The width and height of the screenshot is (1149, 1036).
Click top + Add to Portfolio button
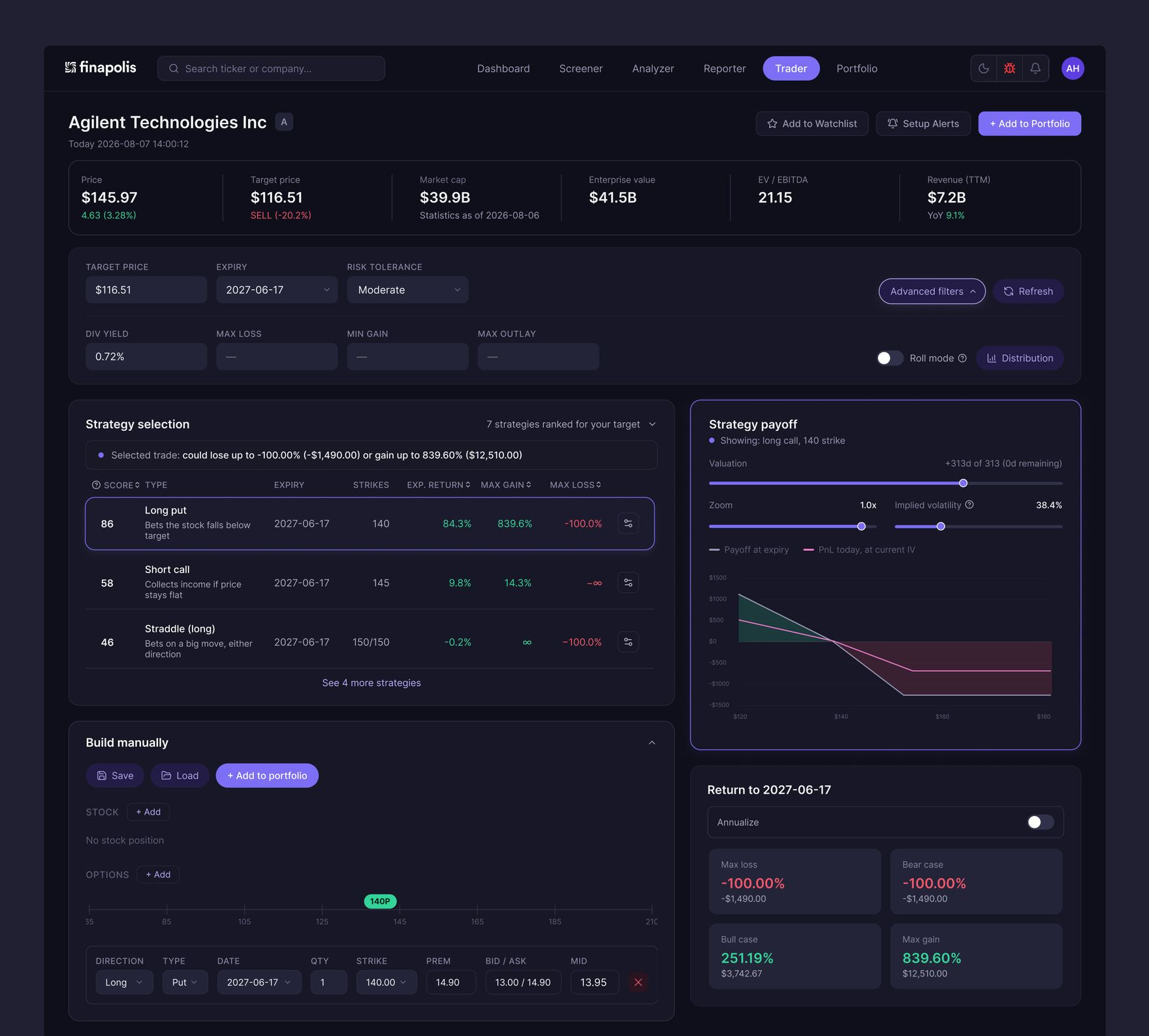pyautogui.click(x=1030, y=123)
